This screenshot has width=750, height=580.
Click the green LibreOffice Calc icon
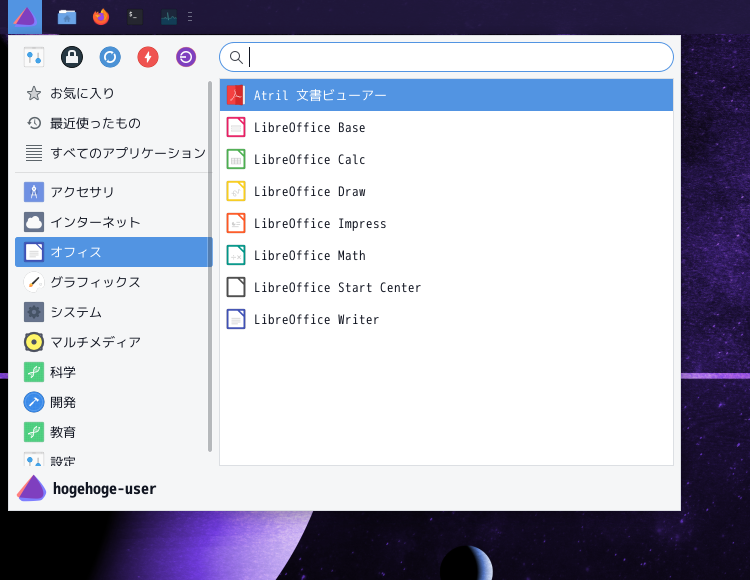pyautogui.click(x=236, y=159)
